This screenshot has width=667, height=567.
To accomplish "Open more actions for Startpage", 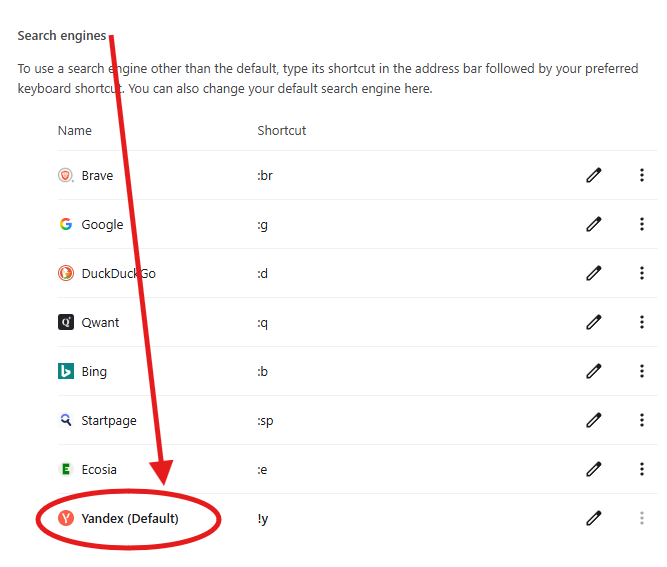I will click(x=642, y=420).
